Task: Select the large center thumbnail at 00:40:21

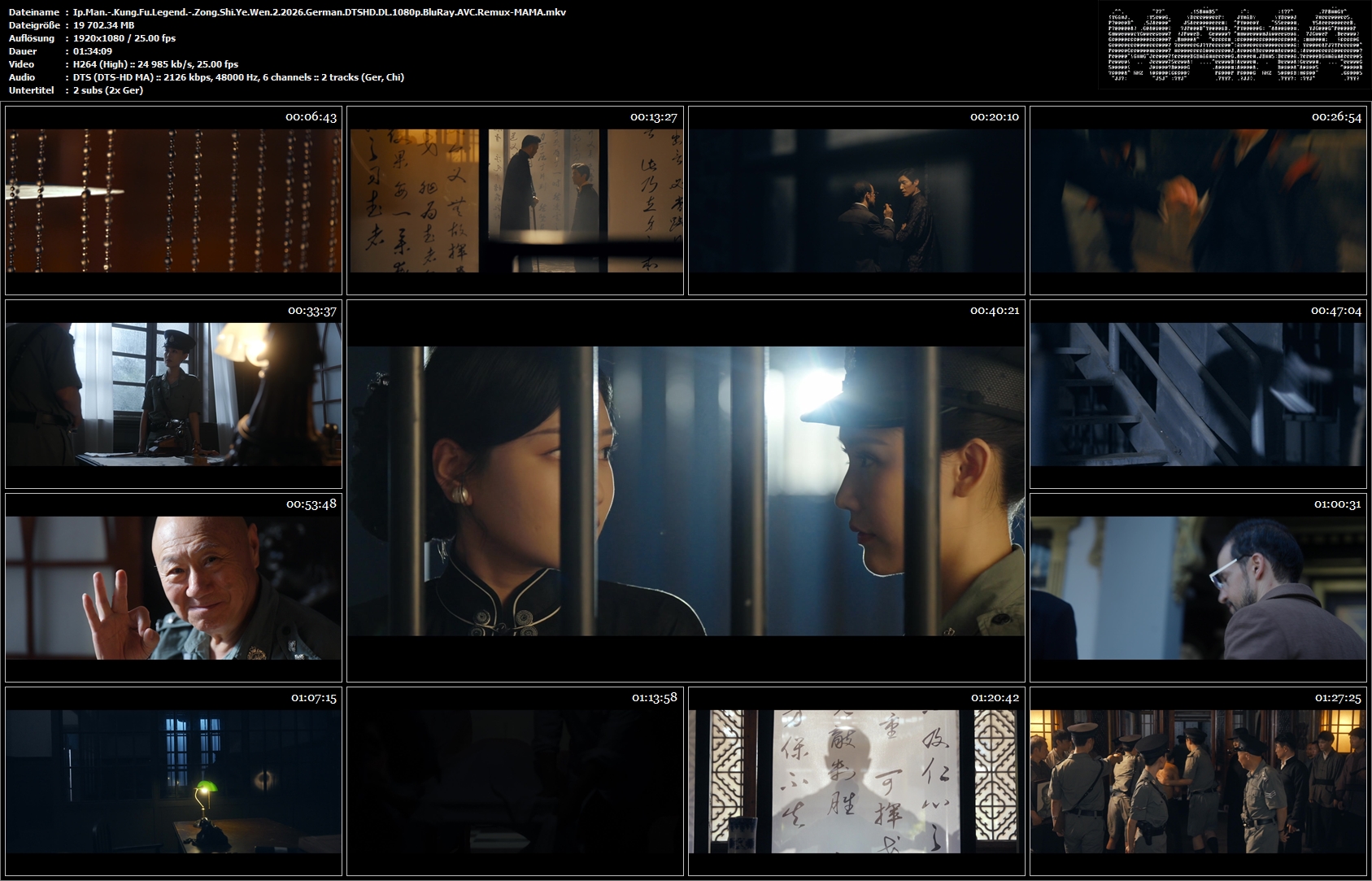Action: tap(686, 491)
